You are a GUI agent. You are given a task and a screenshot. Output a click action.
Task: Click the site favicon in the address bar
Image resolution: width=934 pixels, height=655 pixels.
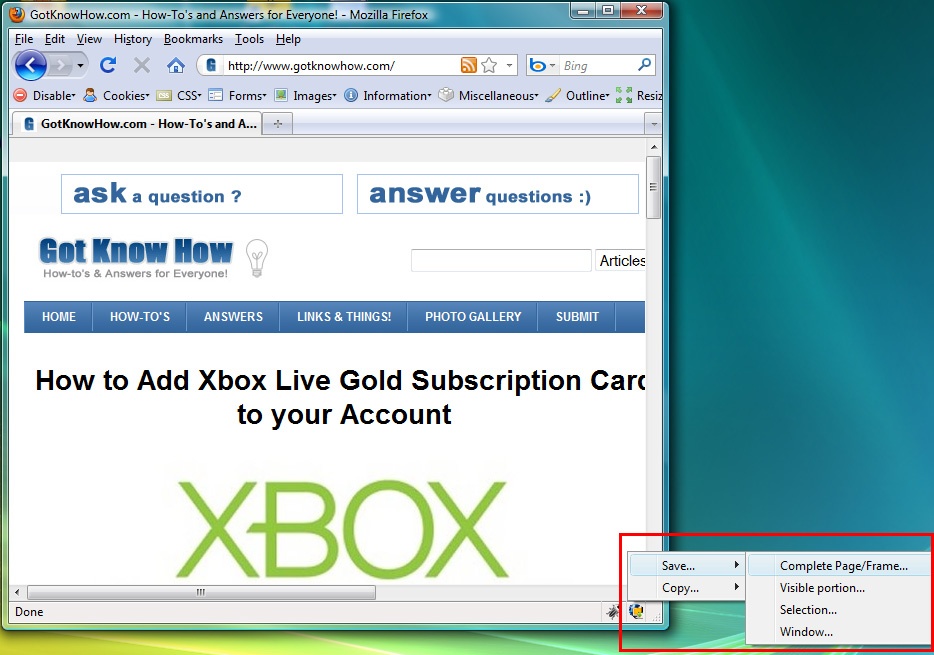click(x=211, y=65)
